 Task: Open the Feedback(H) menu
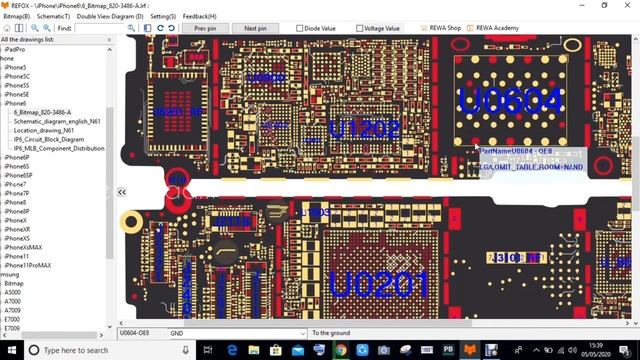[199, 16]
